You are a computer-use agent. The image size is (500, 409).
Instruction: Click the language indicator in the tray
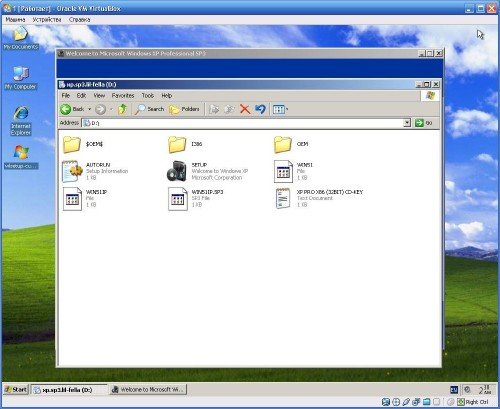point(454,390)
